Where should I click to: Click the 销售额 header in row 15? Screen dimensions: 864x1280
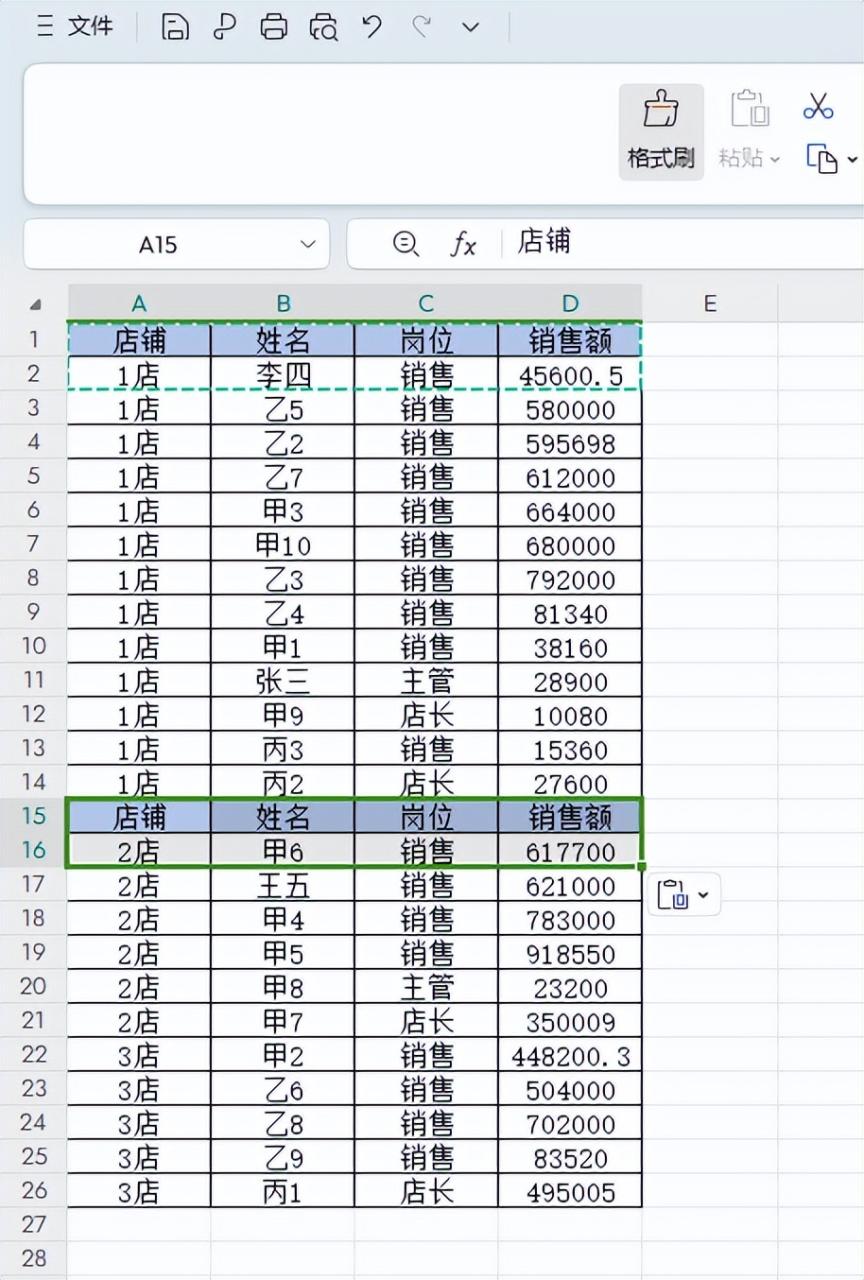tap(570, 817)
